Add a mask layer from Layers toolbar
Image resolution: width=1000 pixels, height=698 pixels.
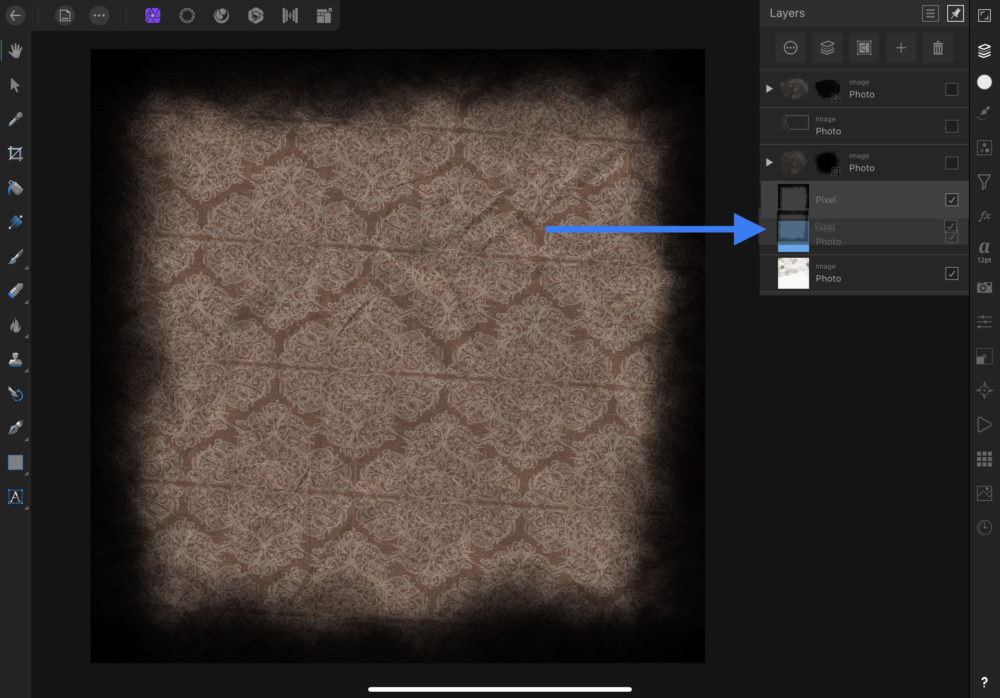[864, 48]
